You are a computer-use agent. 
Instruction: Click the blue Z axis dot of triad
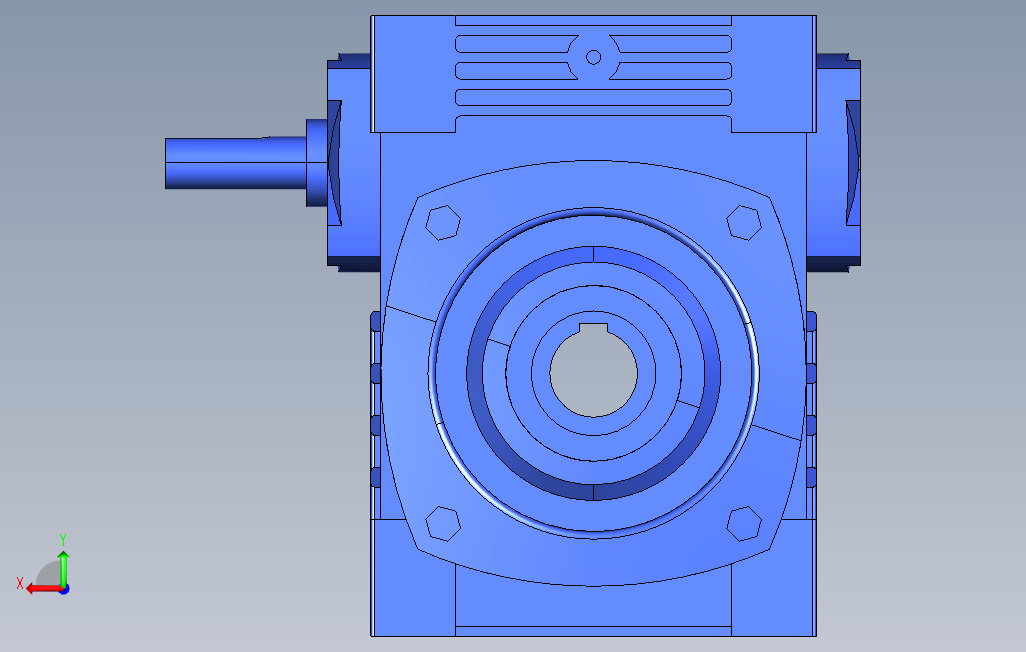click(65, 589)
